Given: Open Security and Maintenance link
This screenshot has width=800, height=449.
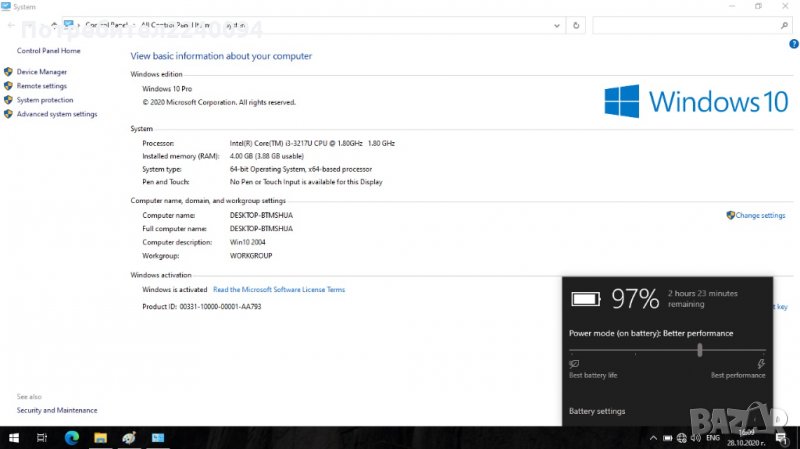Looking at the screenshot, I should click(57, 410).
